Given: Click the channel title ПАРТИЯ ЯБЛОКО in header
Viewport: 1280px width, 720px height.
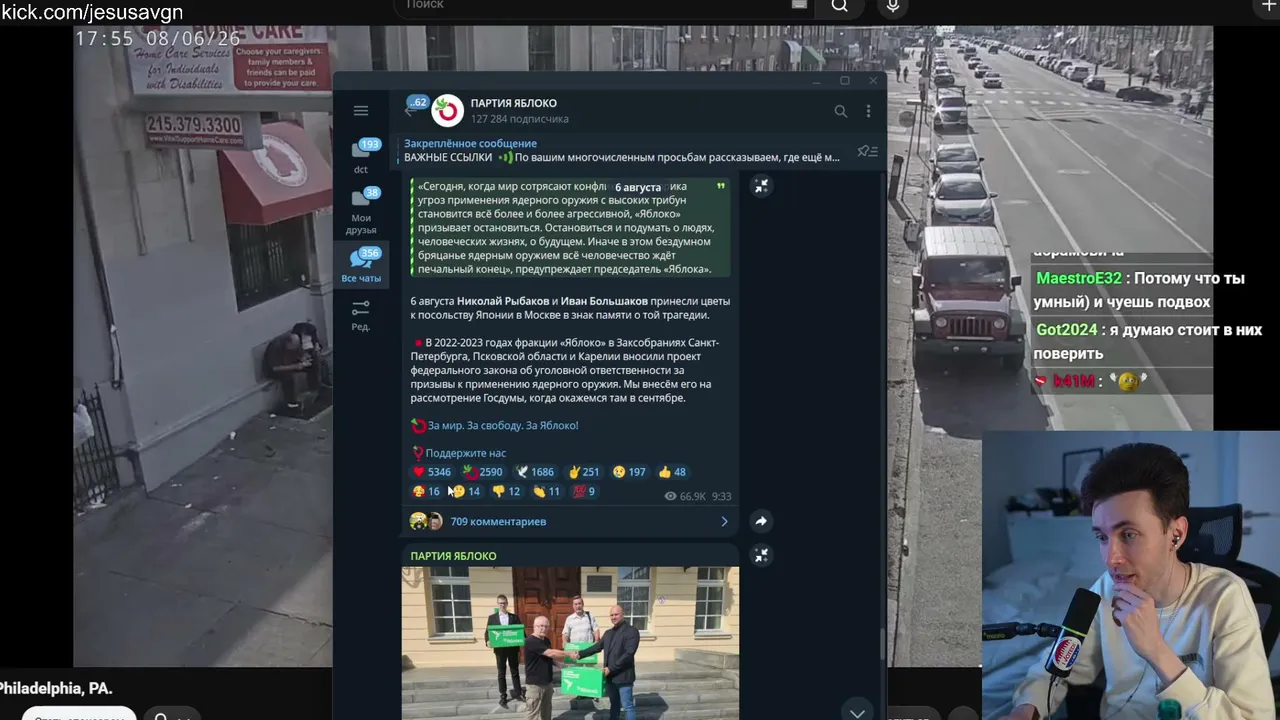Looking at the screenshot, I should coord(514,104).
